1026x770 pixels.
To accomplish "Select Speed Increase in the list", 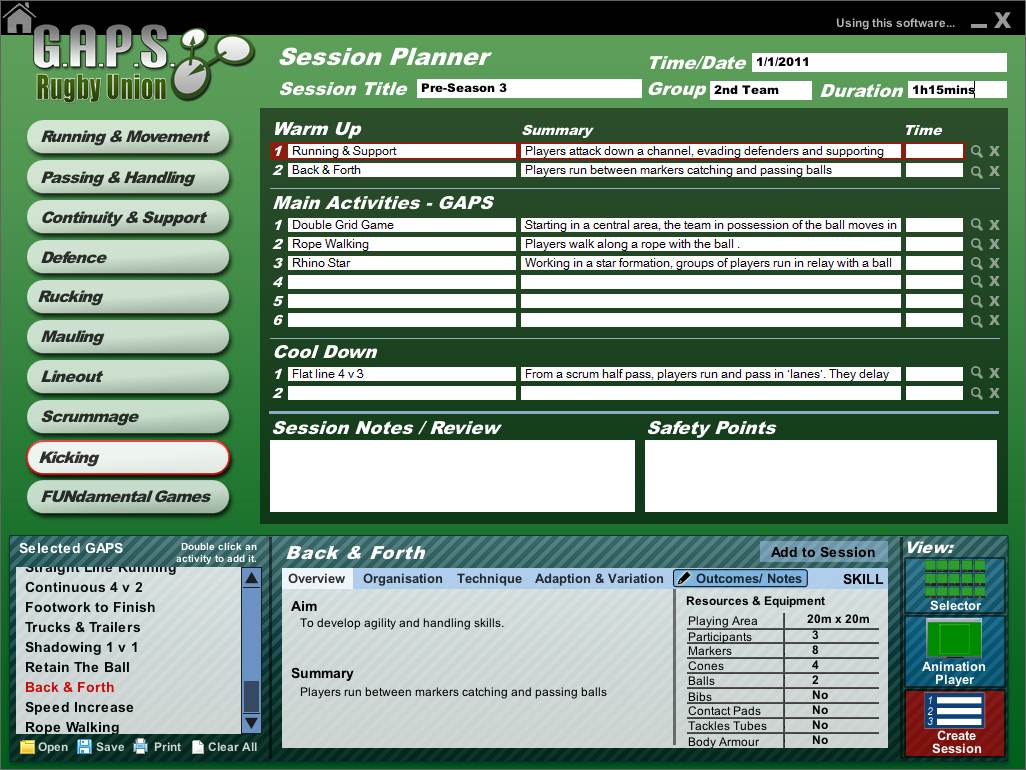I will pos(79,707).
